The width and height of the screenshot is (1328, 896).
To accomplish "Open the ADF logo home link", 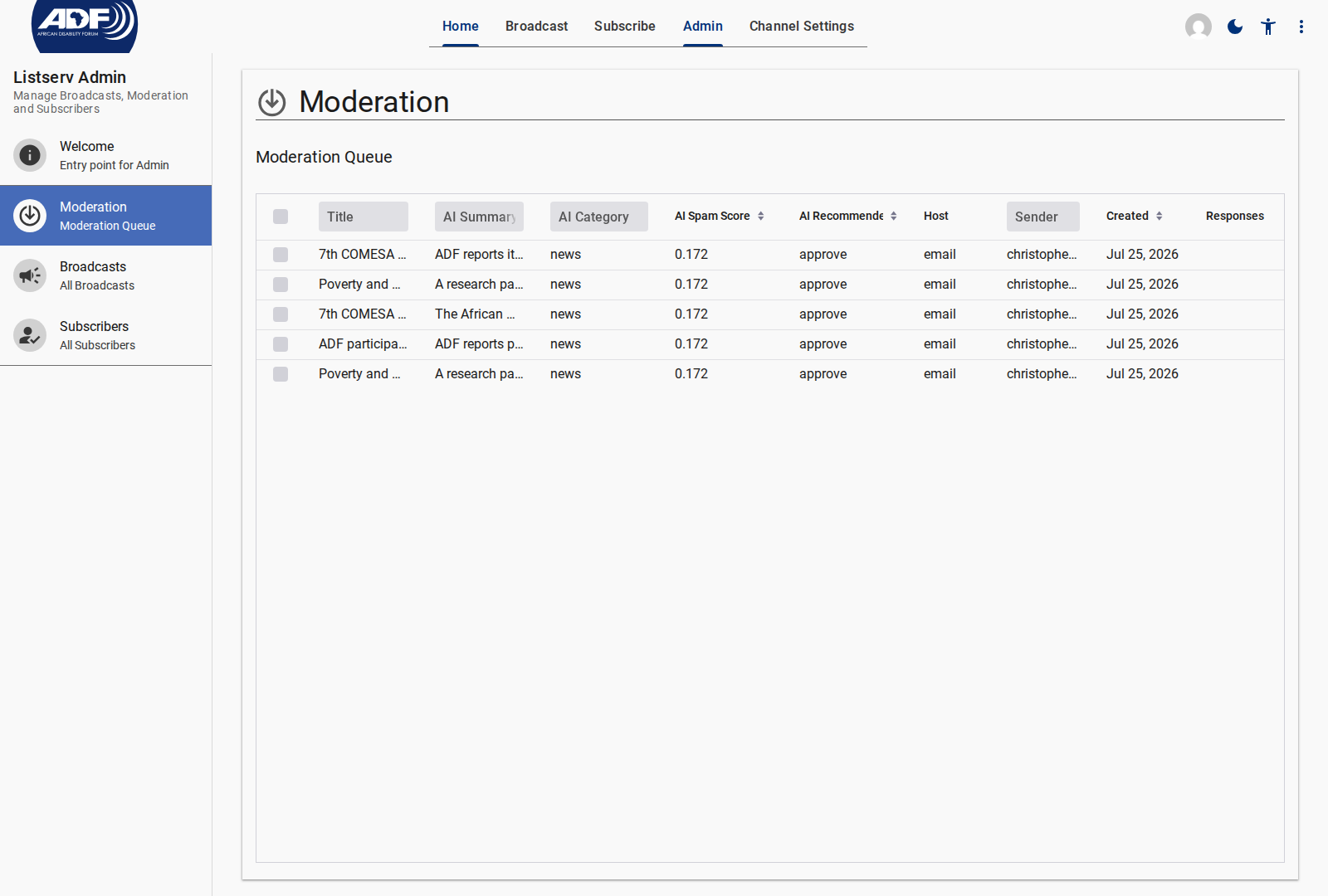I will 85,25.
